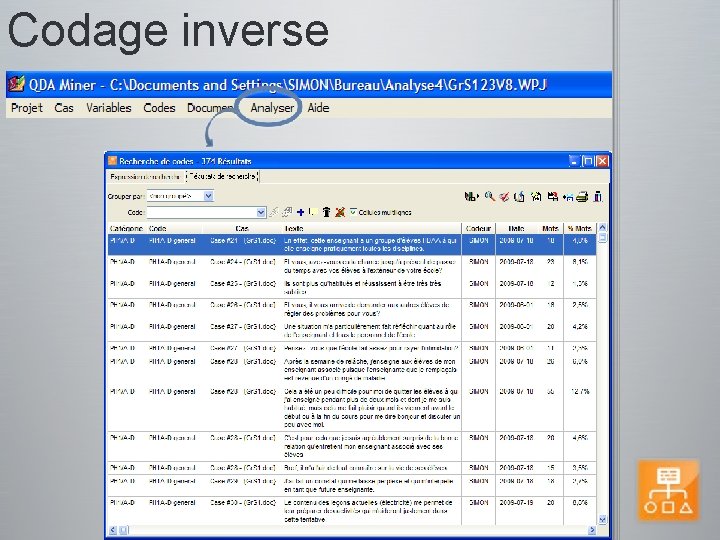Click the horizontal scrollbar right arrow
Image resolution: width=720 pixels, height=540 pixels.
pyautogui.click(x=592, y=530)
